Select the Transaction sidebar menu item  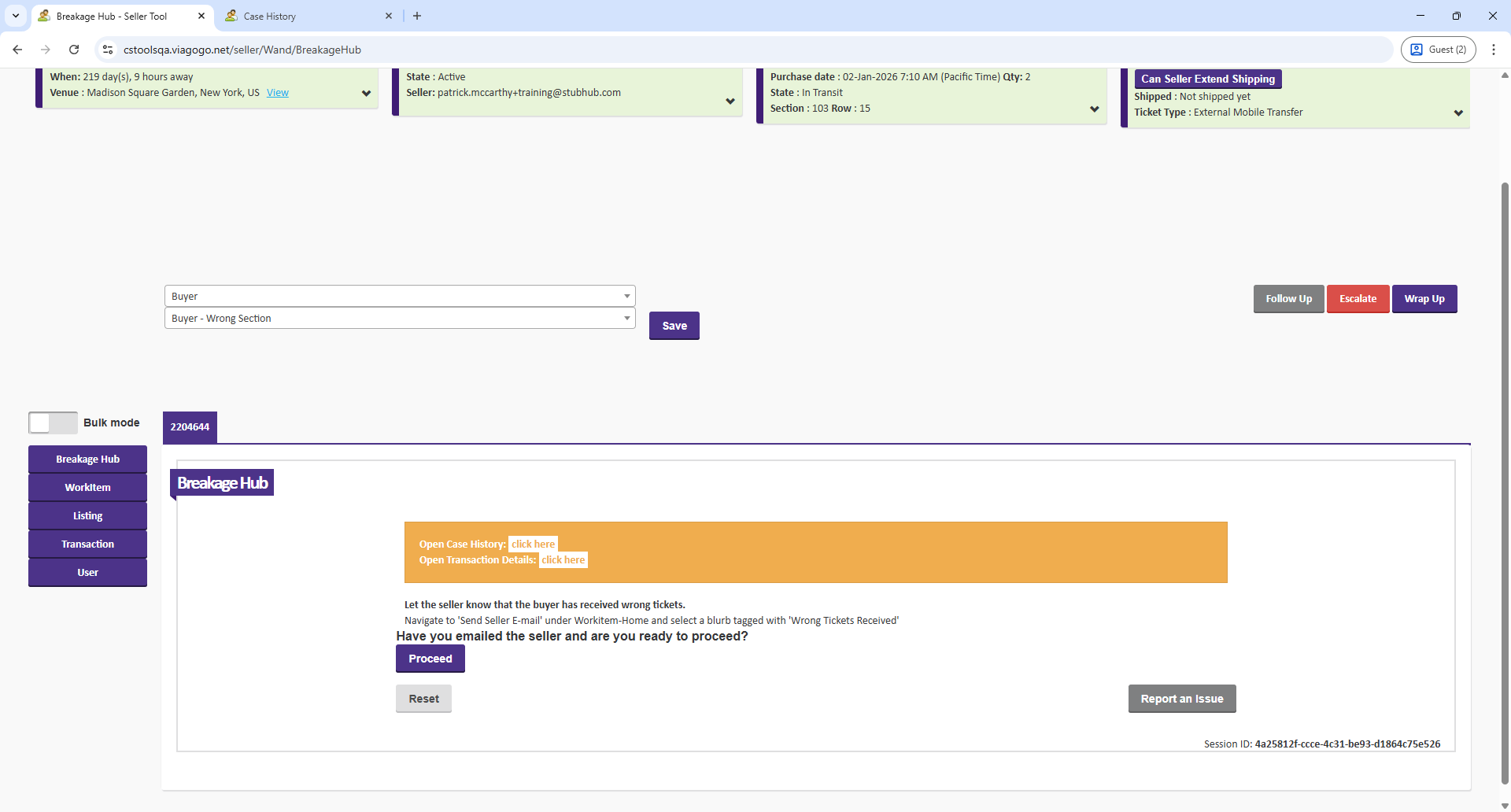coord(87,544)
